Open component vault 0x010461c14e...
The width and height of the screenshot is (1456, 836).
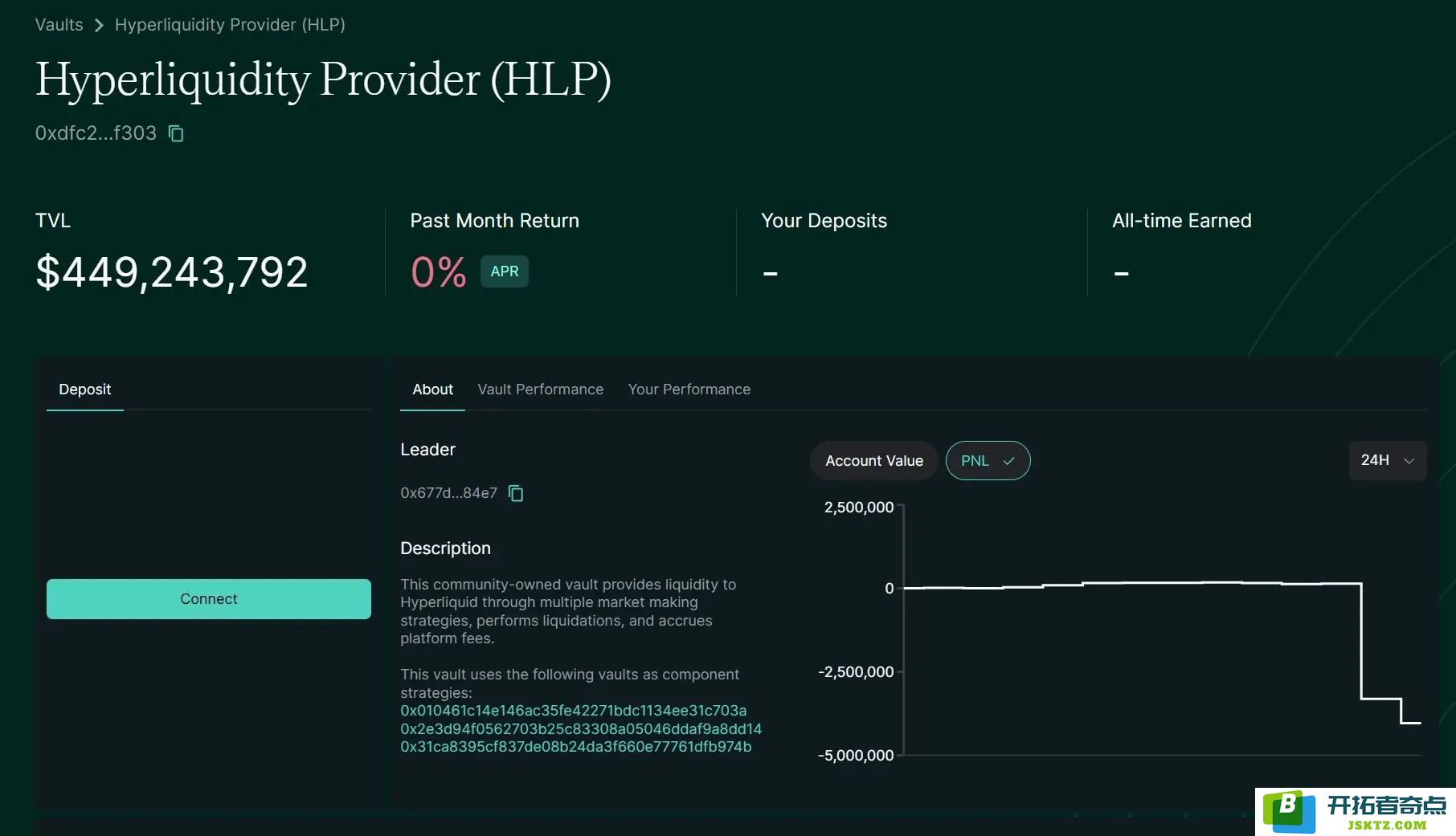574,711
